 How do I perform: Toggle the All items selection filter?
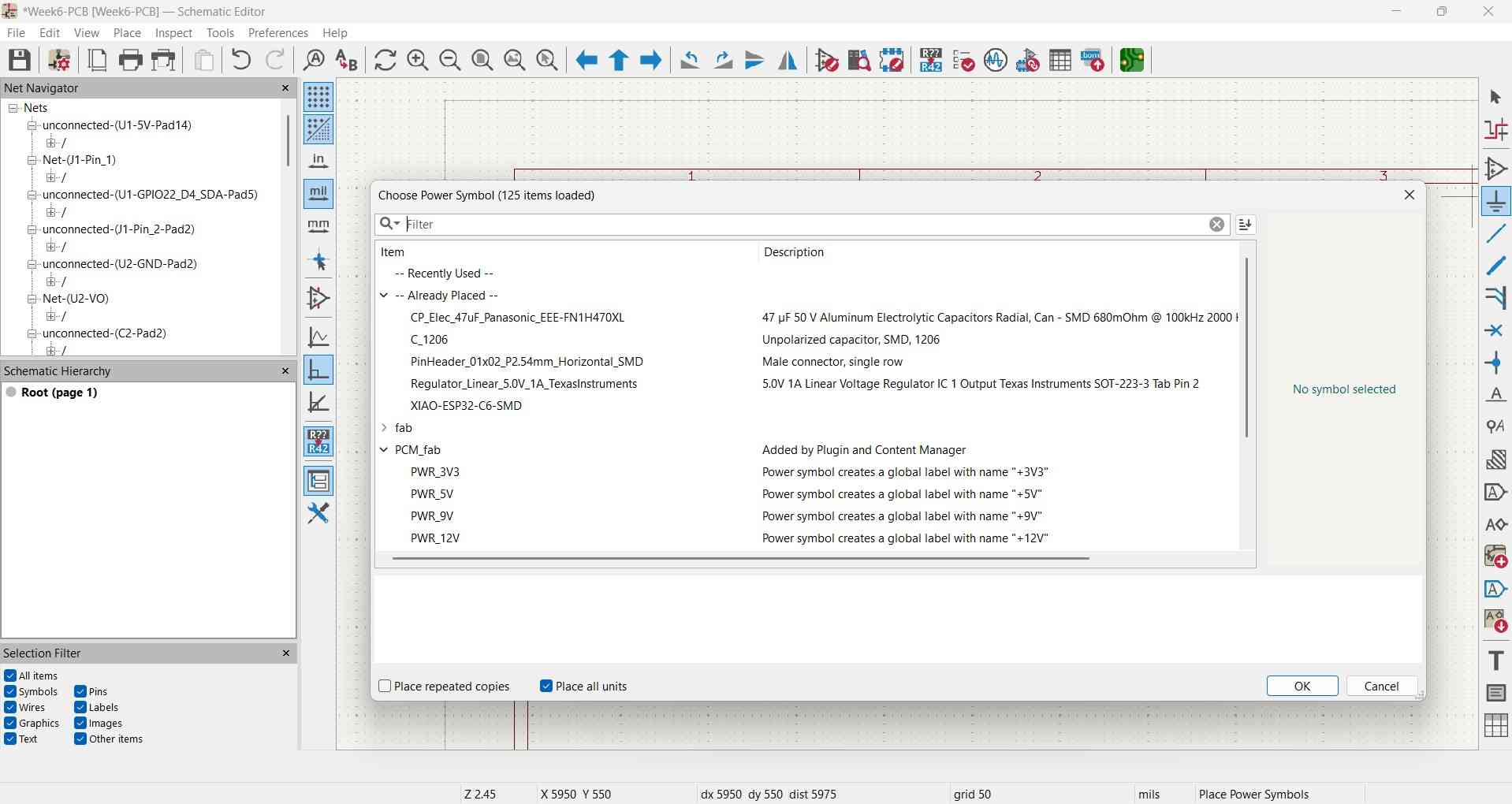10,676
